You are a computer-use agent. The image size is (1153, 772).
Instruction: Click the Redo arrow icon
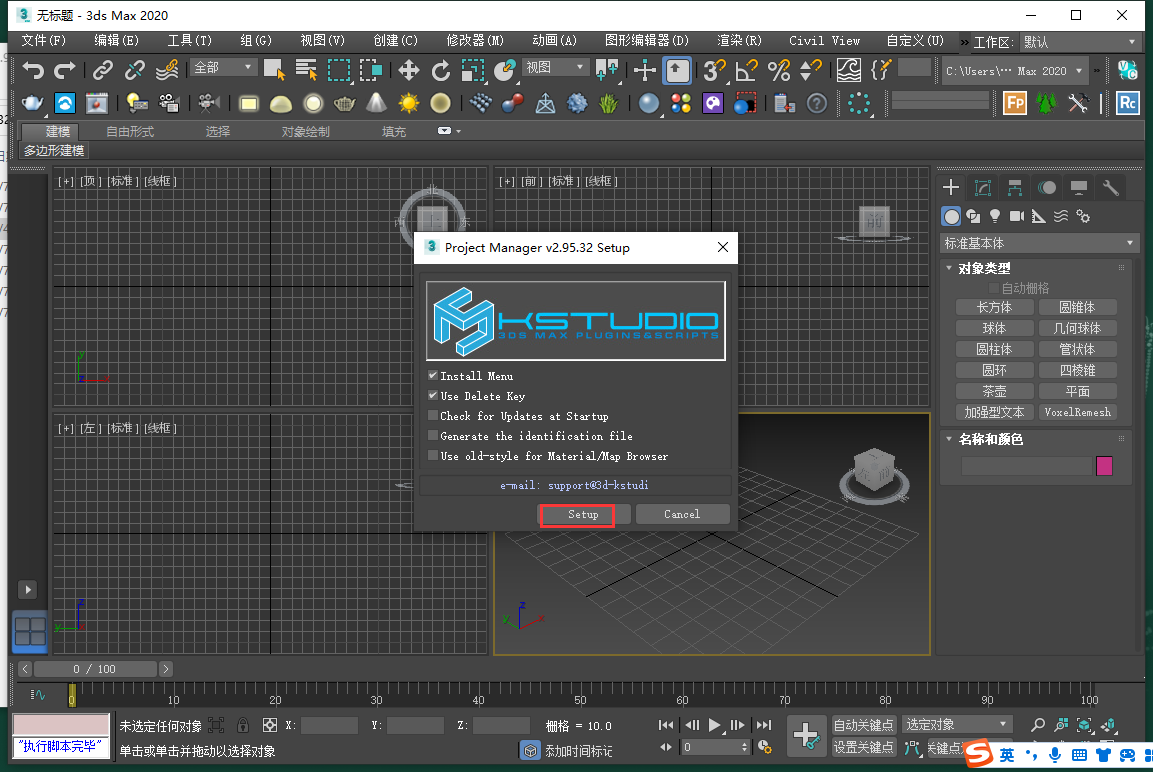point(65,71)
